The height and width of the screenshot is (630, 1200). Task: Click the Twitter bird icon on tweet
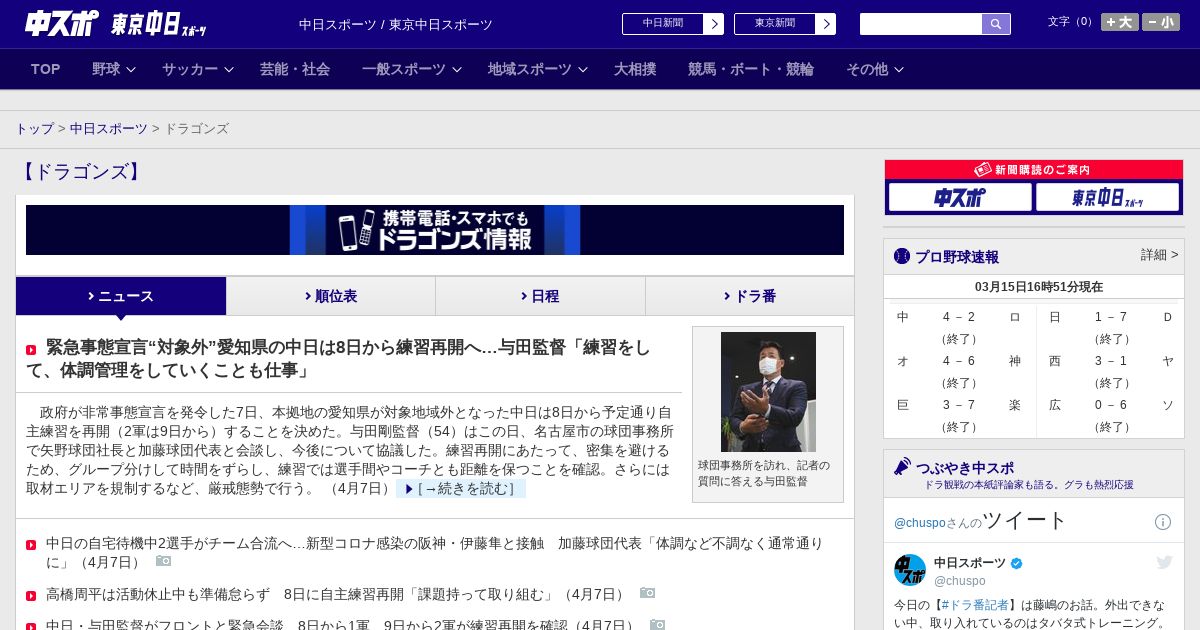point(1164,562)
